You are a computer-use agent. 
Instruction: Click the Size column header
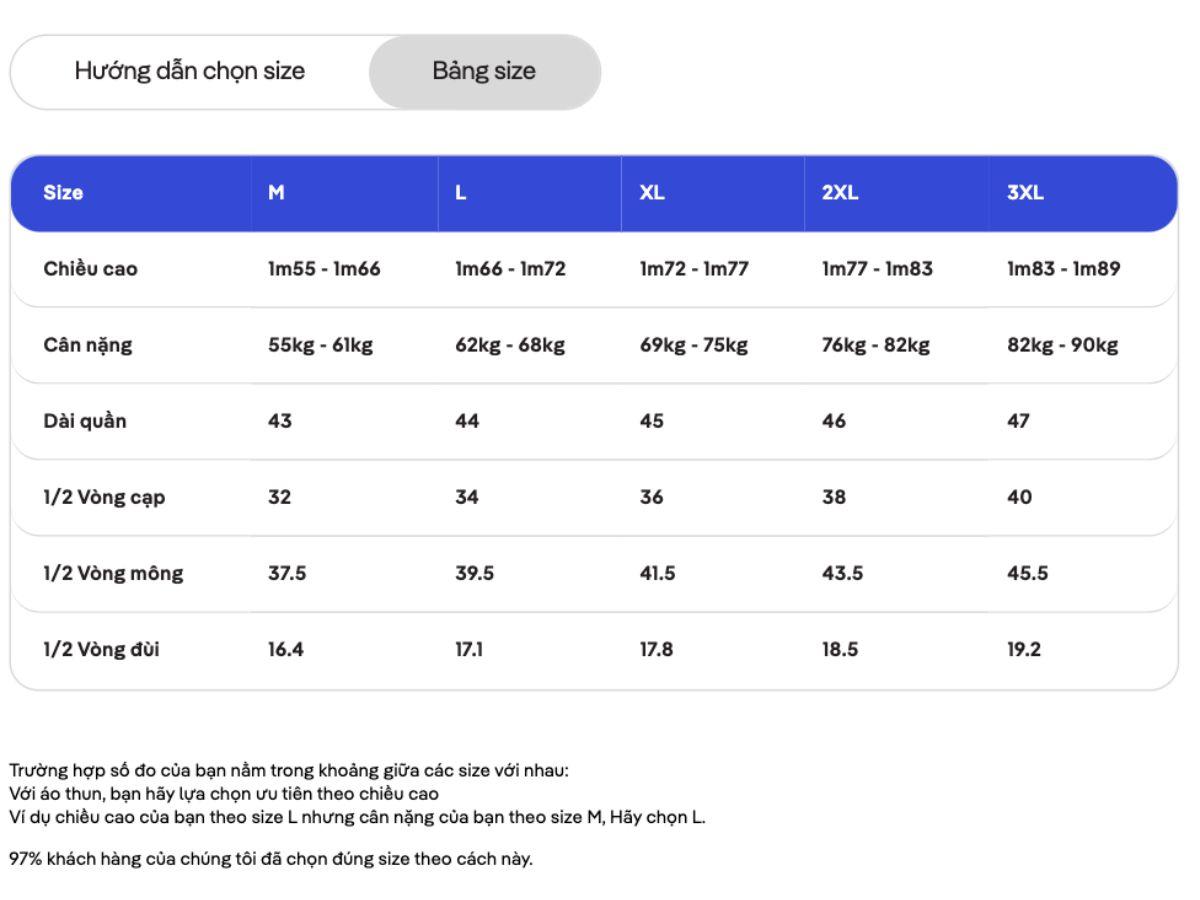[63, 193]
